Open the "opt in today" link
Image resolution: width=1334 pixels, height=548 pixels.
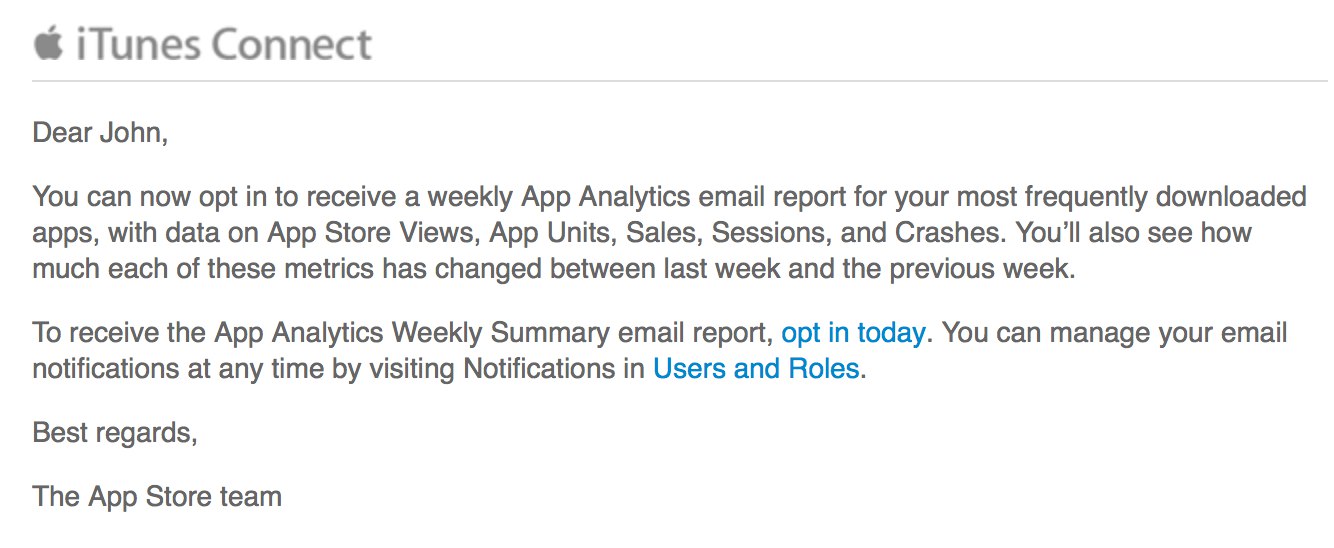[x=854, y=332]
